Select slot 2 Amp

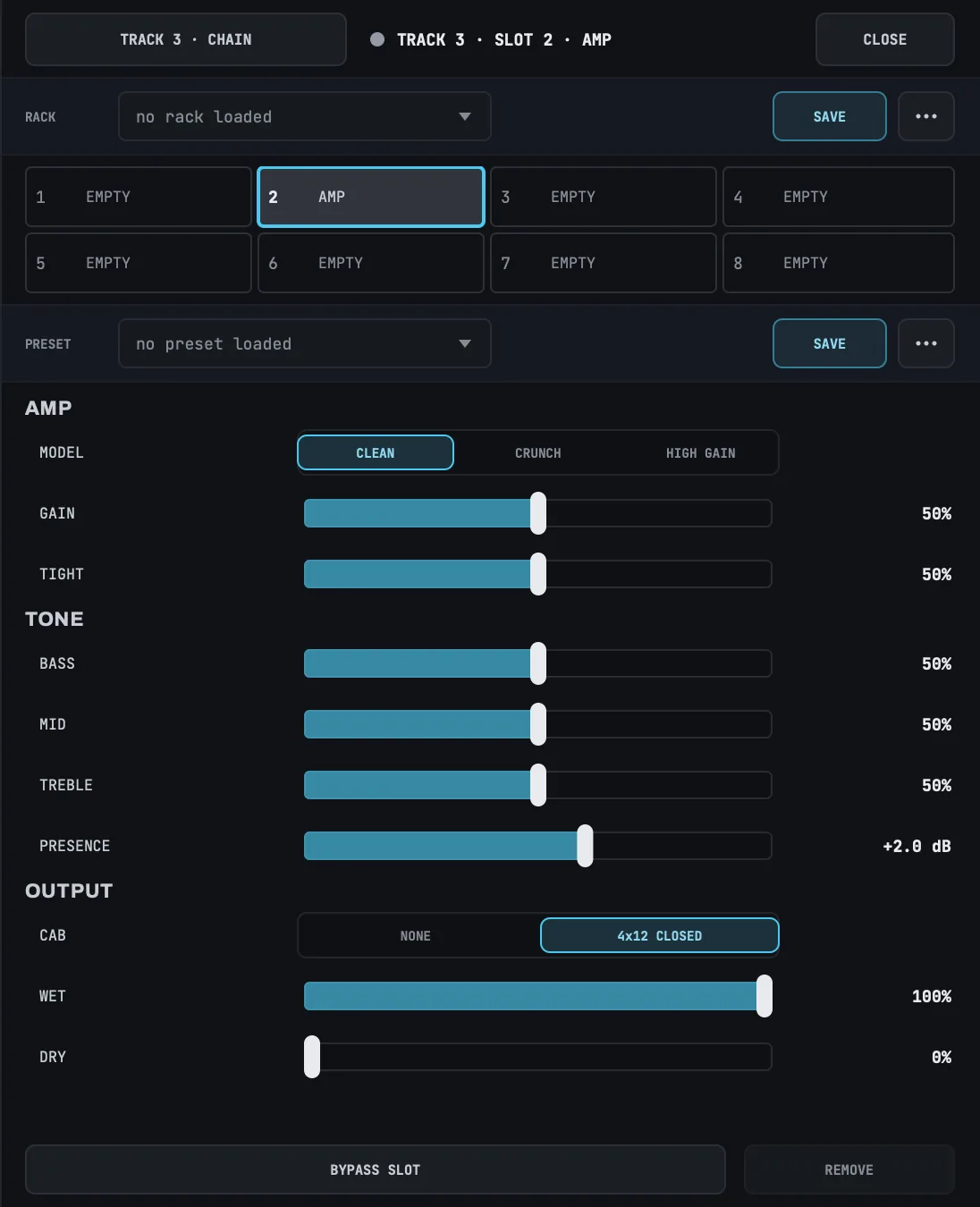(371, 197)
